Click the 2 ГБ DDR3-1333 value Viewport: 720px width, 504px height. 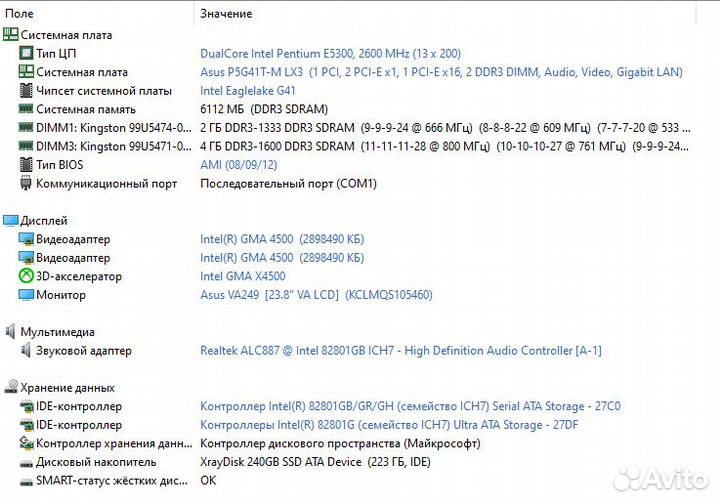(x=445, y=128)
